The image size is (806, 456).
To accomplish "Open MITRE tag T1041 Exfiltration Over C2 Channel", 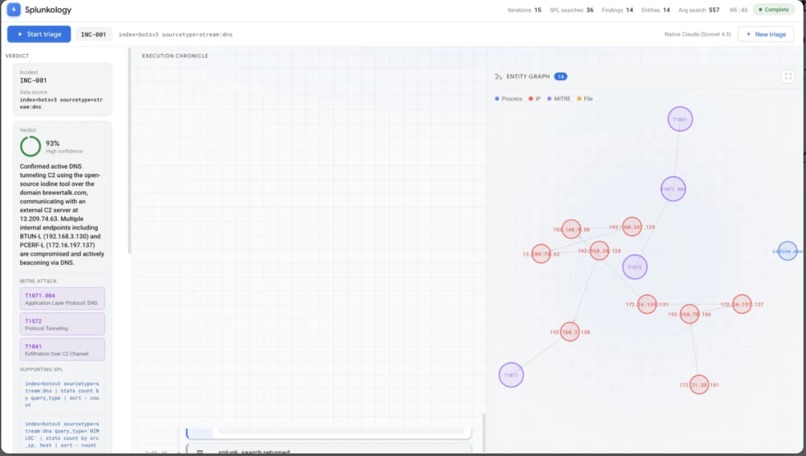I will pos(62,350).
